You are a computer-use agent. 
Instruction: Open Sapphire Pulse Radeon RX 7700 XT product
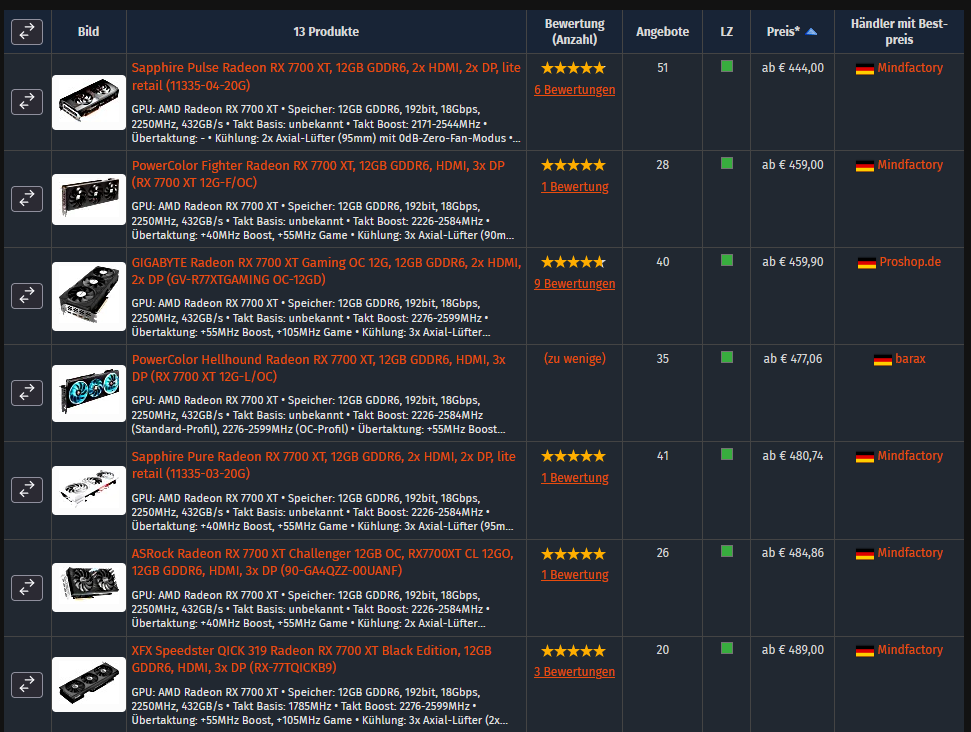click(x=326, y=77)
